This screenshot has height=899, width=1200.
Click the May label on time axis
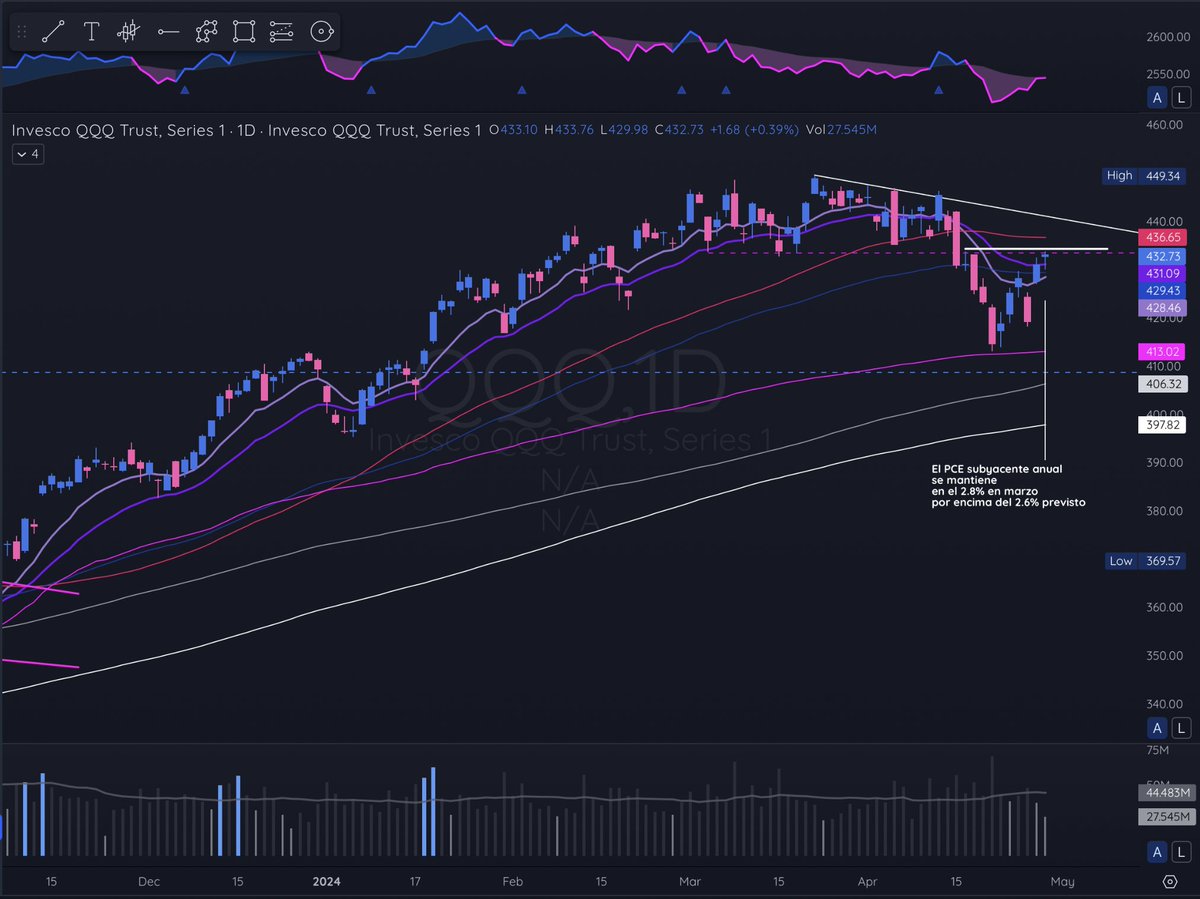[1062, 882]
